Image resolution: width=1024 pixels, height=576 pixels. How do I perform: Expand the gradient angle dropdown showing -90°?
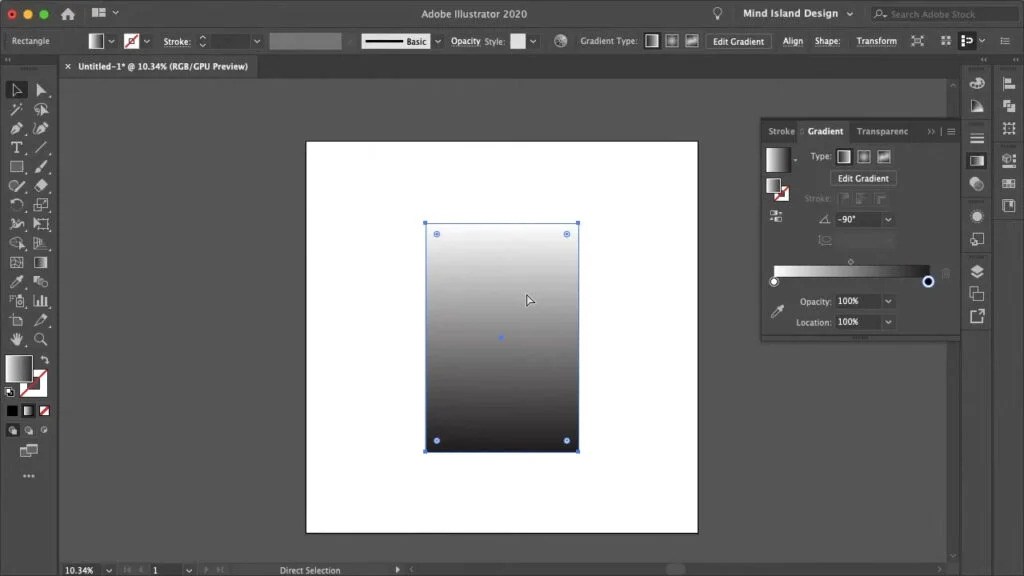(x=888, y=220)
